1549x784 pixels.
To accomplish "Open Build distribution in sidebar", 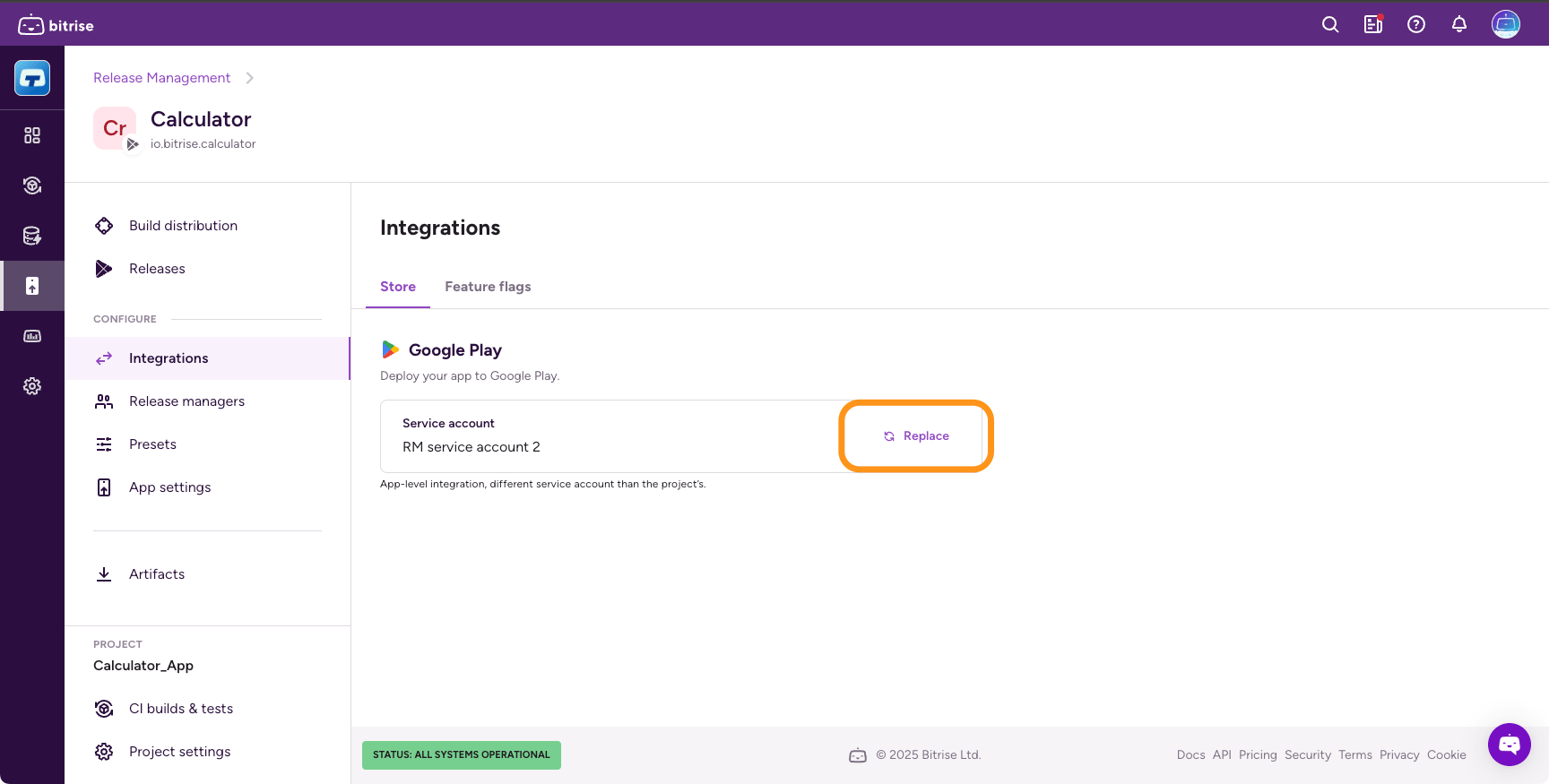I will (183, 226).
